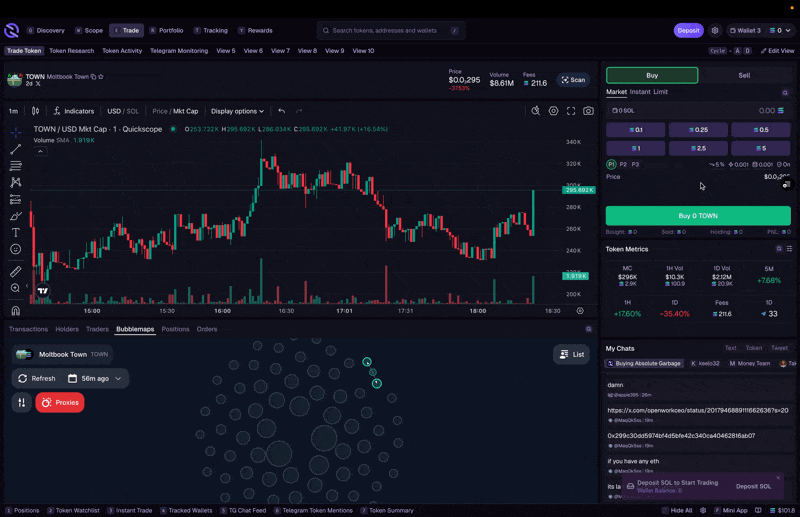Image resolution: width=800 pixels, height=517 pixels.
Task: Open chart quick search icon
Action: pos(535,111)
